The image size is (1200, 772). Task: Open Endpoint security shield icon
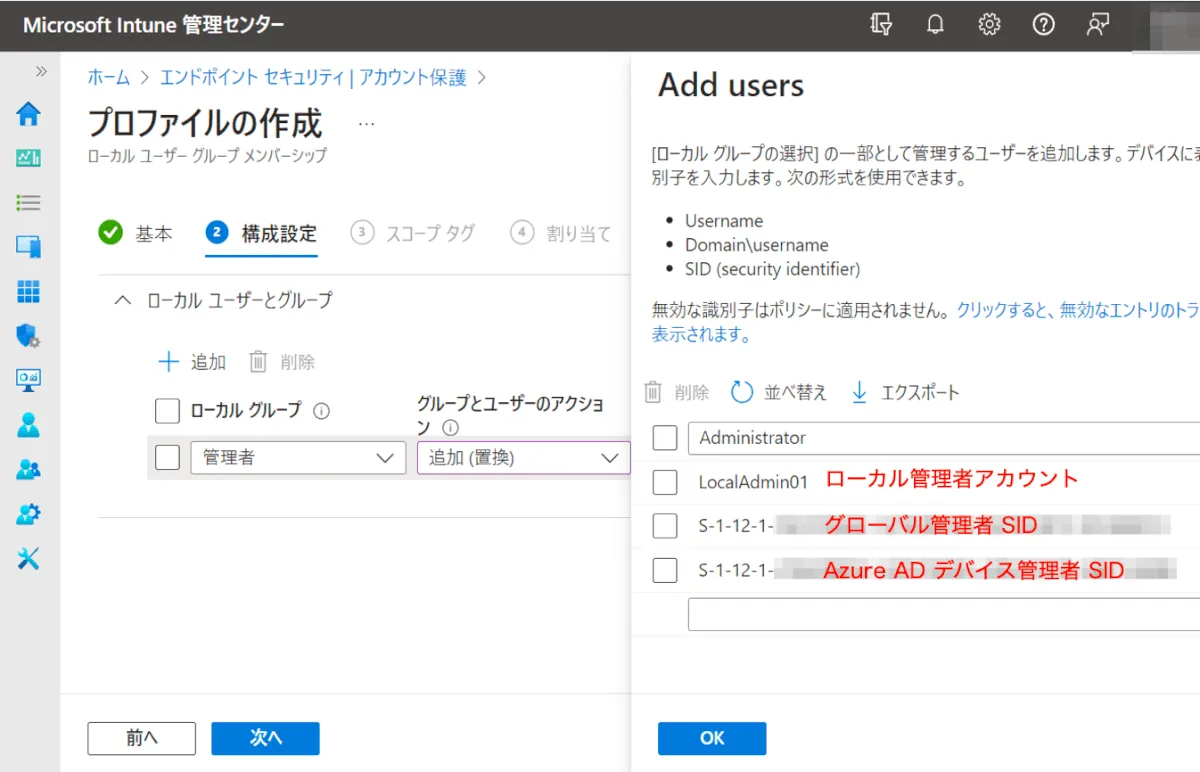[x=28, y=335]
